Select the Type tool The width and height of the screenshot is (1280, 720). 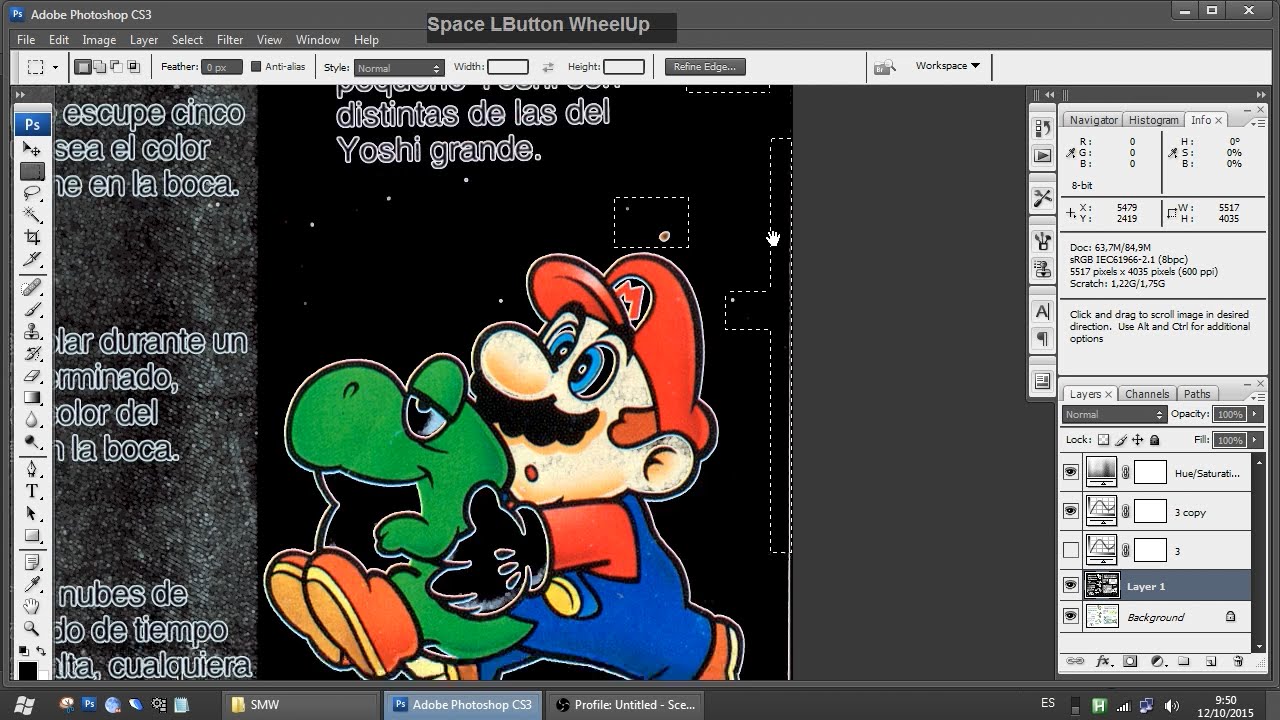pos(32,491)
